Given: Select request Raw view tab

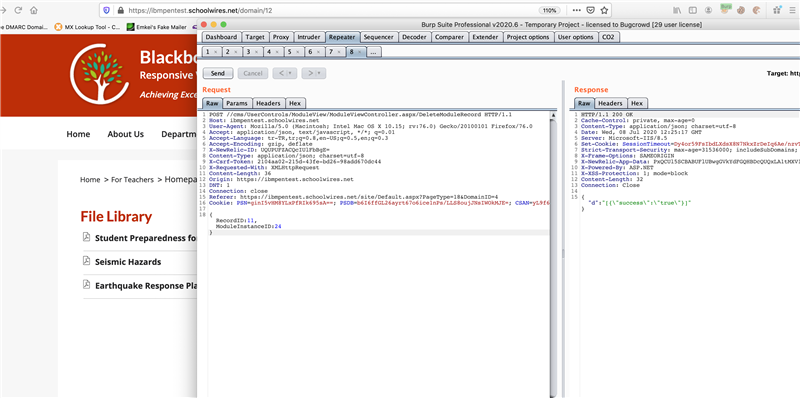Looking at the screenshot, I should (212, 103).
